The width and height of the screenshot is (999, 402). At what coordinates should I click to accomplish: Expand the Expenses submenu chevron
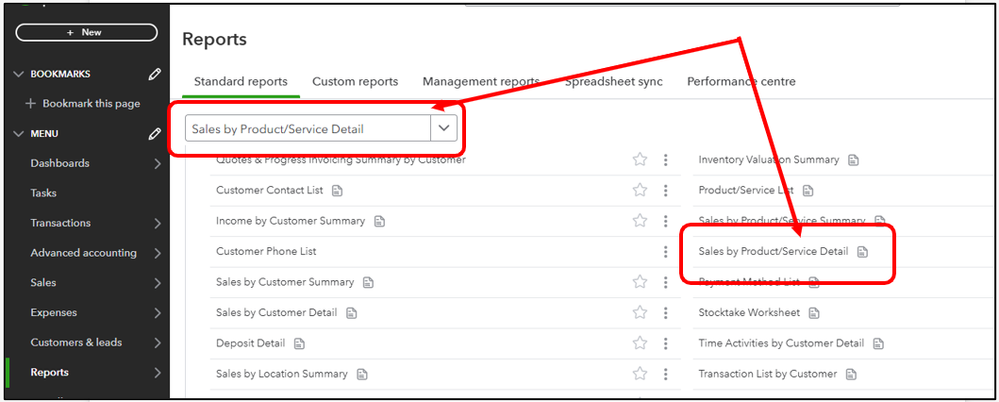157,313
